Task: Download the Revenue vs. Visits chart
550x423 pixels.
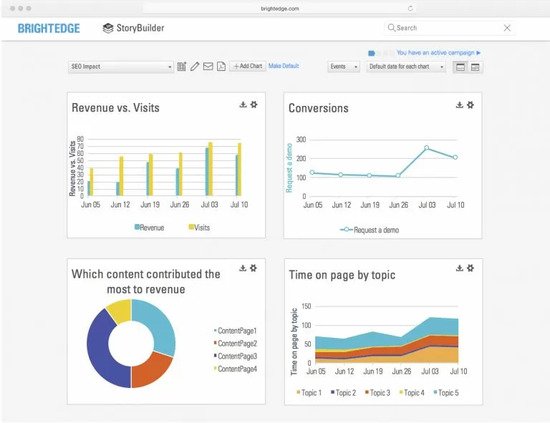Action: (243, 105)
